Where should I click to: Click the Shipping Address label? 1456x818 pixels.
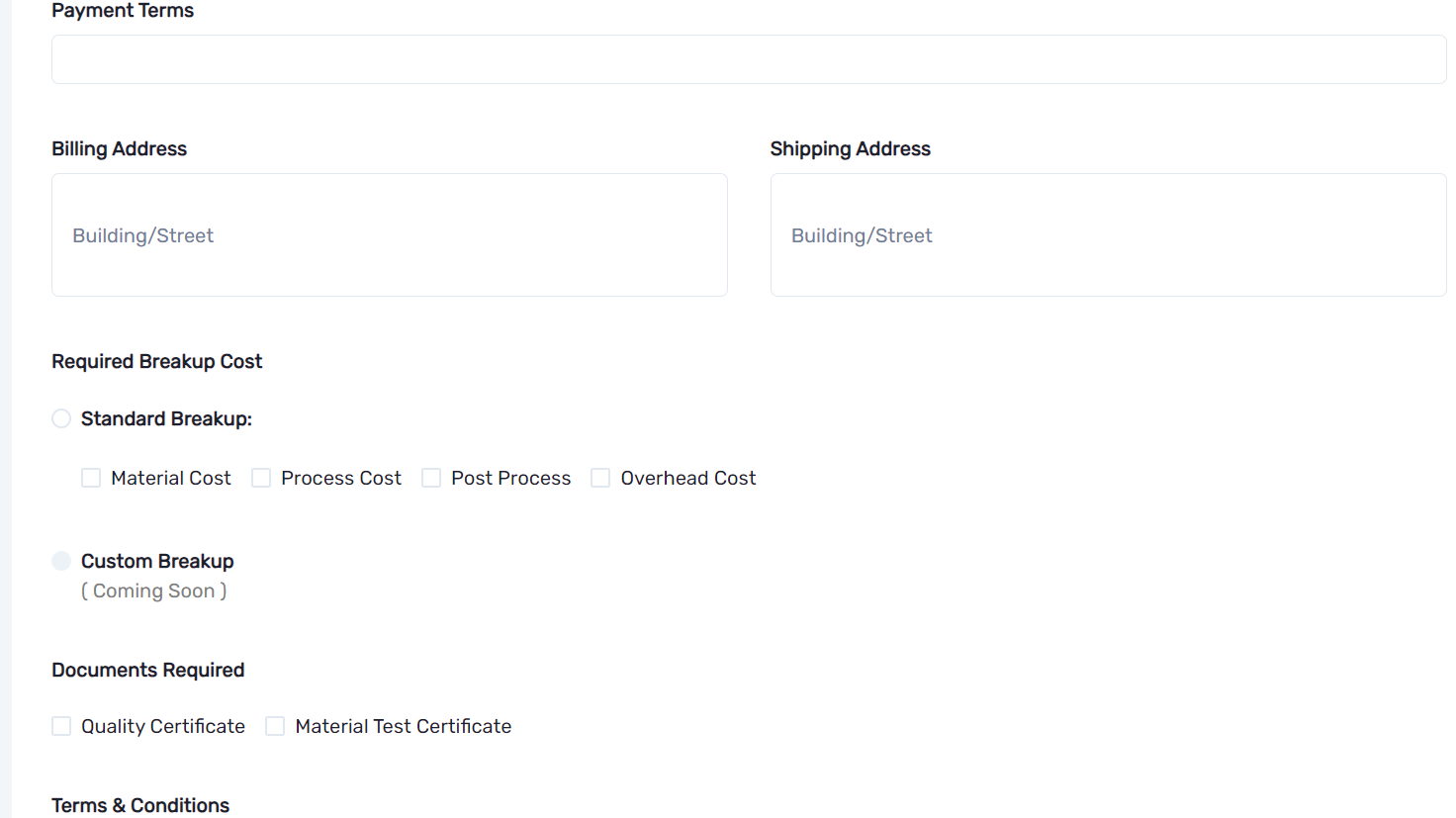tap(850, 148)
